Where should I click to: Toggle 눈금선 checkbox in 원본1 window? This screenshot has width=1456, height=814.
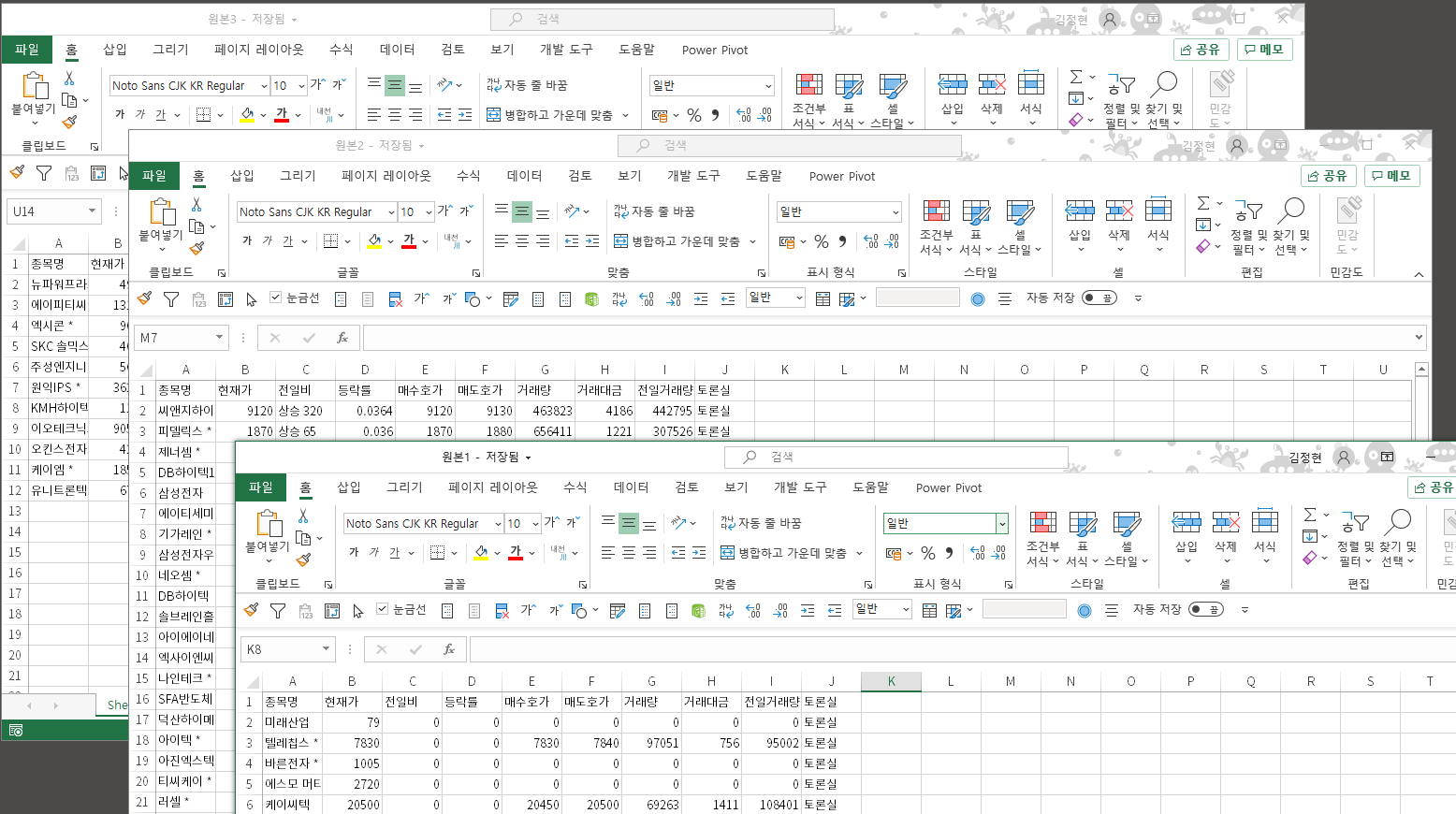pos(382,609)
